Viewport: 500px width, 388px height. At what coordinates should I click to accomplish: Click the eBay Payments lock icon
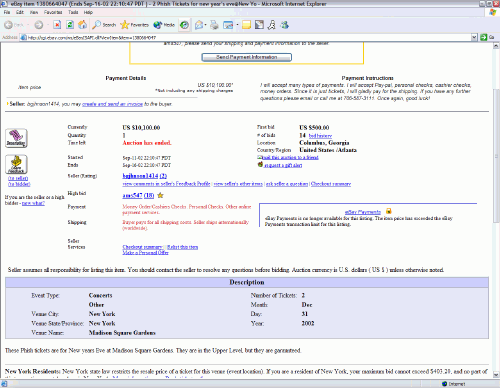pos(388,211)
